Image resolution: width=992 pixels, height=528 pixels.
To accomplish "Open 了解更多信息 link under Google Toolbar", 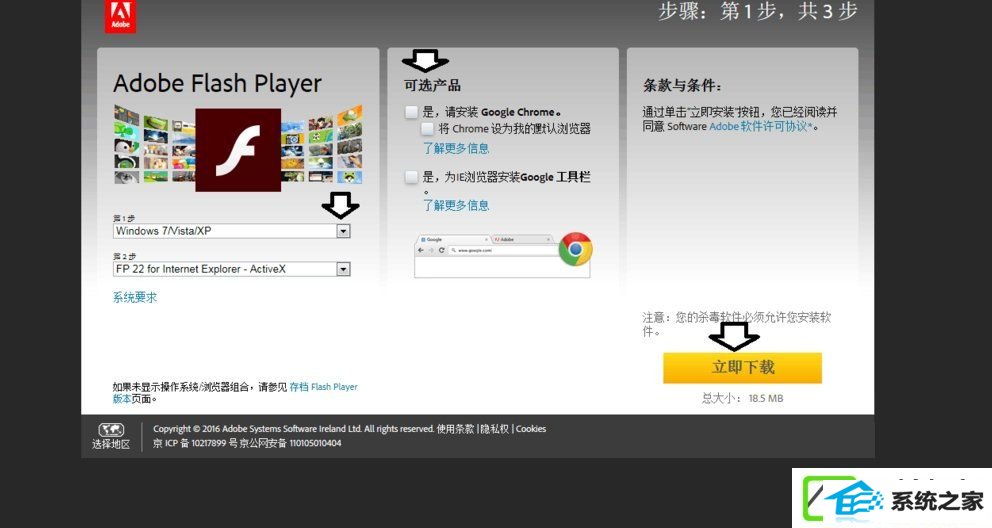I will [x=456, y=206].
